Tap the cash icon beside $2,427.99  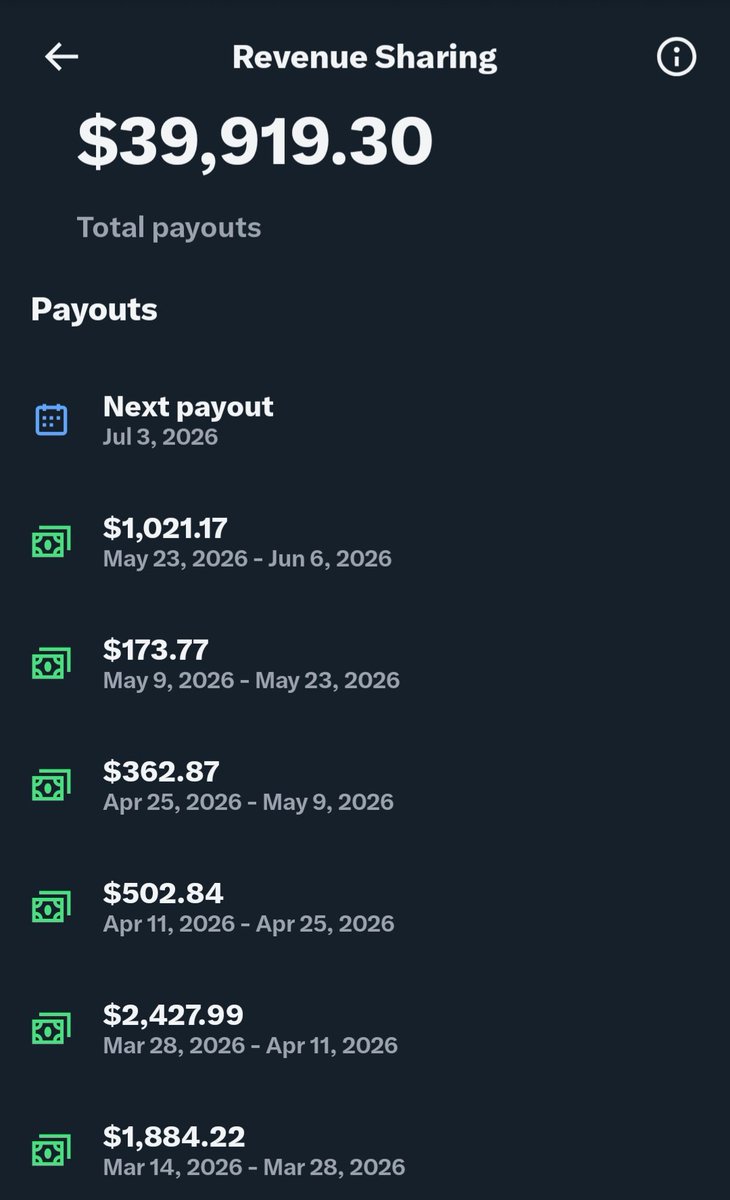(51, 1029)
